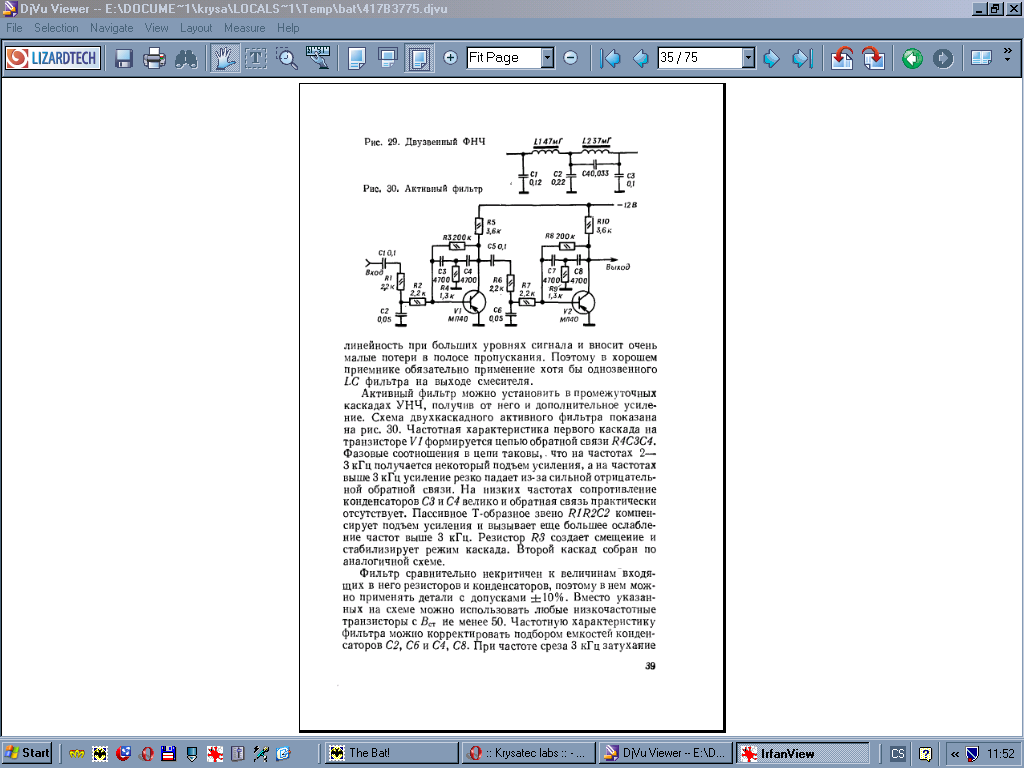Open the File menu
This screenshot has width=1024, height=768.
(x=14, y=28)
